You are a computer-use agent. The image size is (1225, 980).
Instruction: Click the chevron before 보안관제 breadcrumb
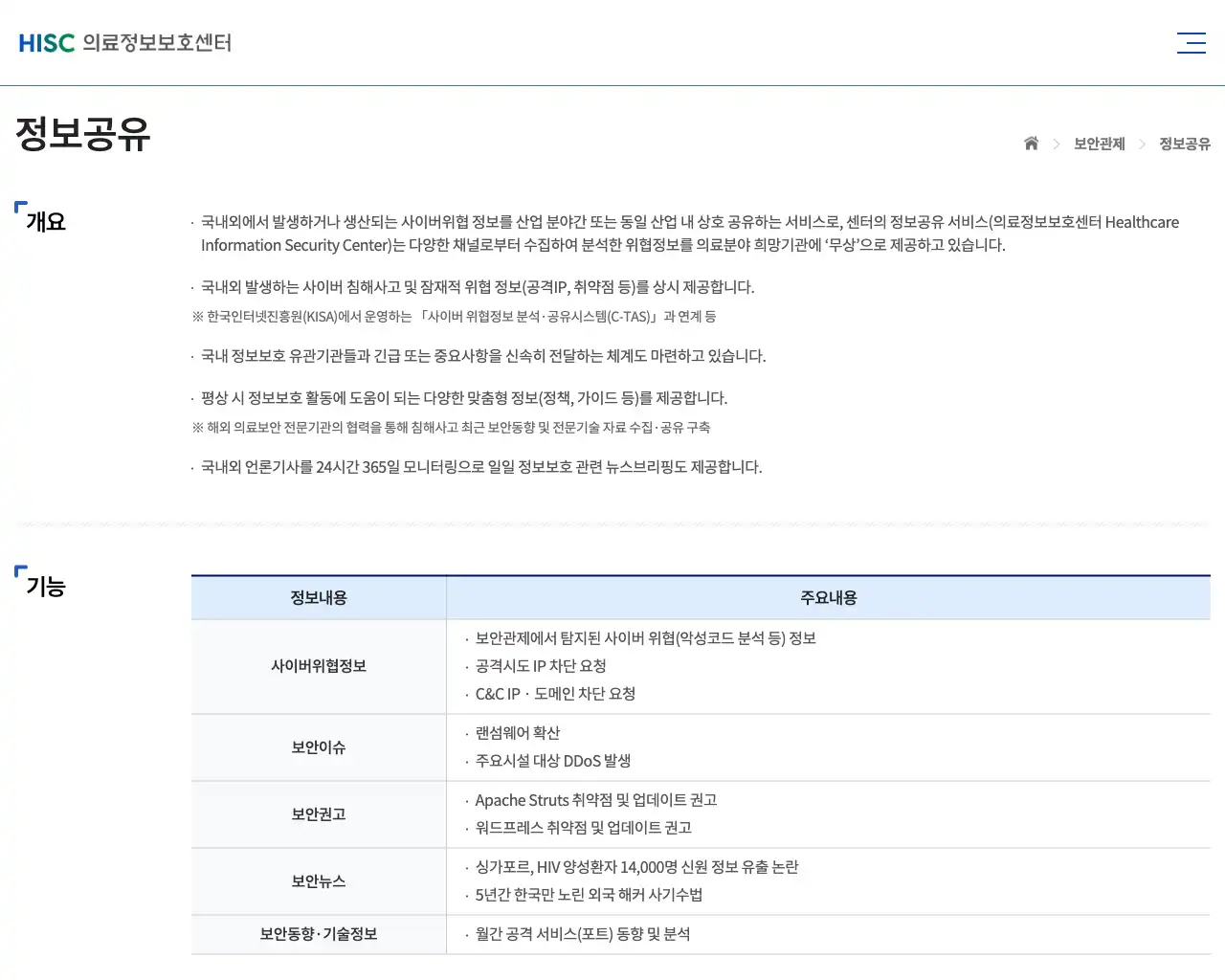1057,144
